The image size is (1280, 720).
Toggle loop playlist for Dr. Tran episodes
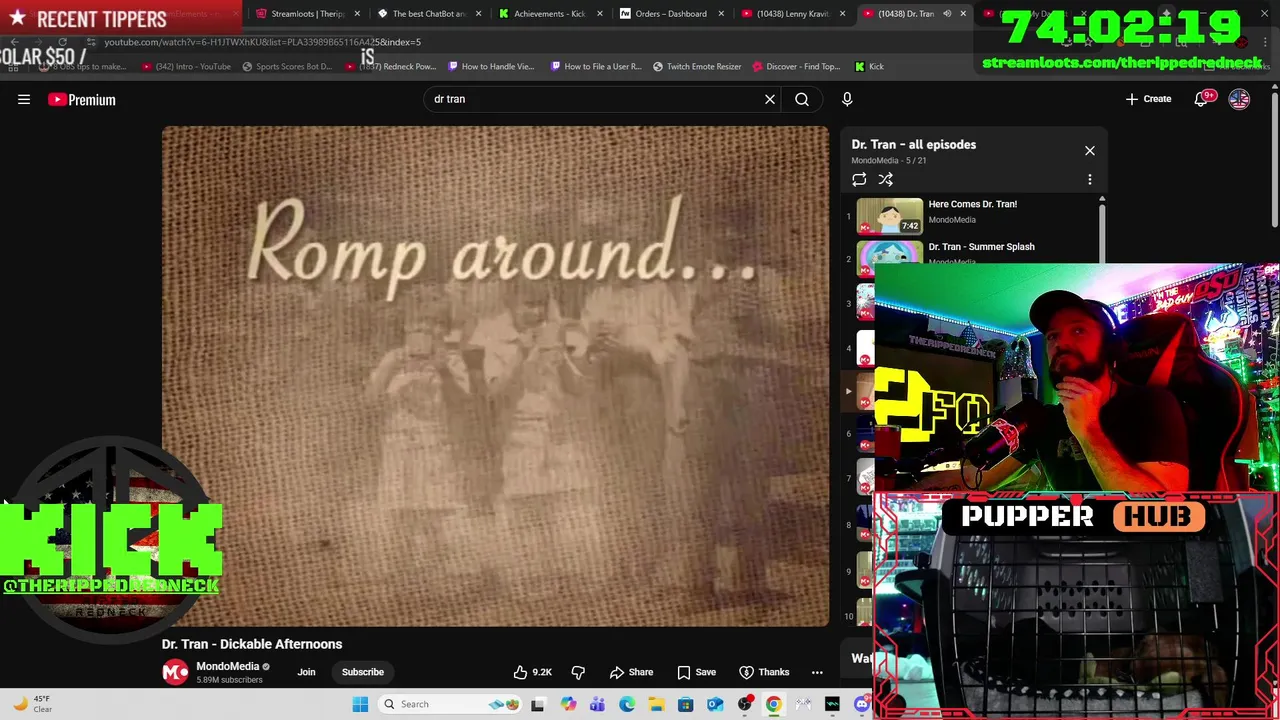(859, 179)
